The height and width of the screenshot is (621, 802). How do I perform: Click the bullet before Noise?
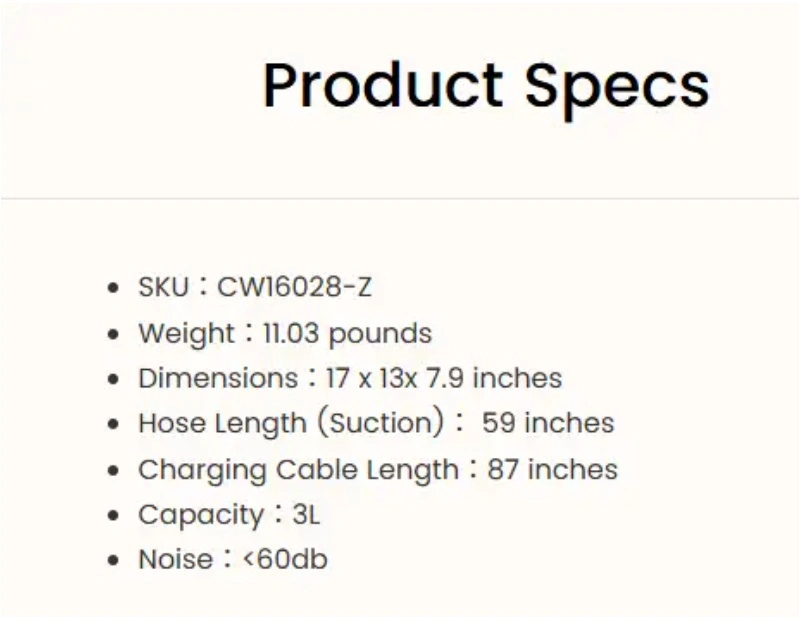click(114, 560)
